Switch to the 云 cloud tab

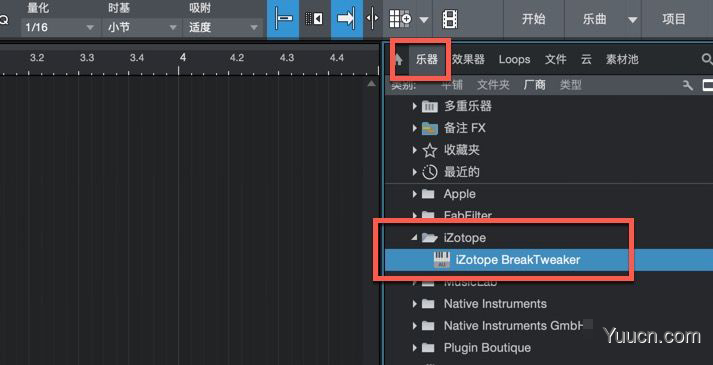[x=586, y=59]
